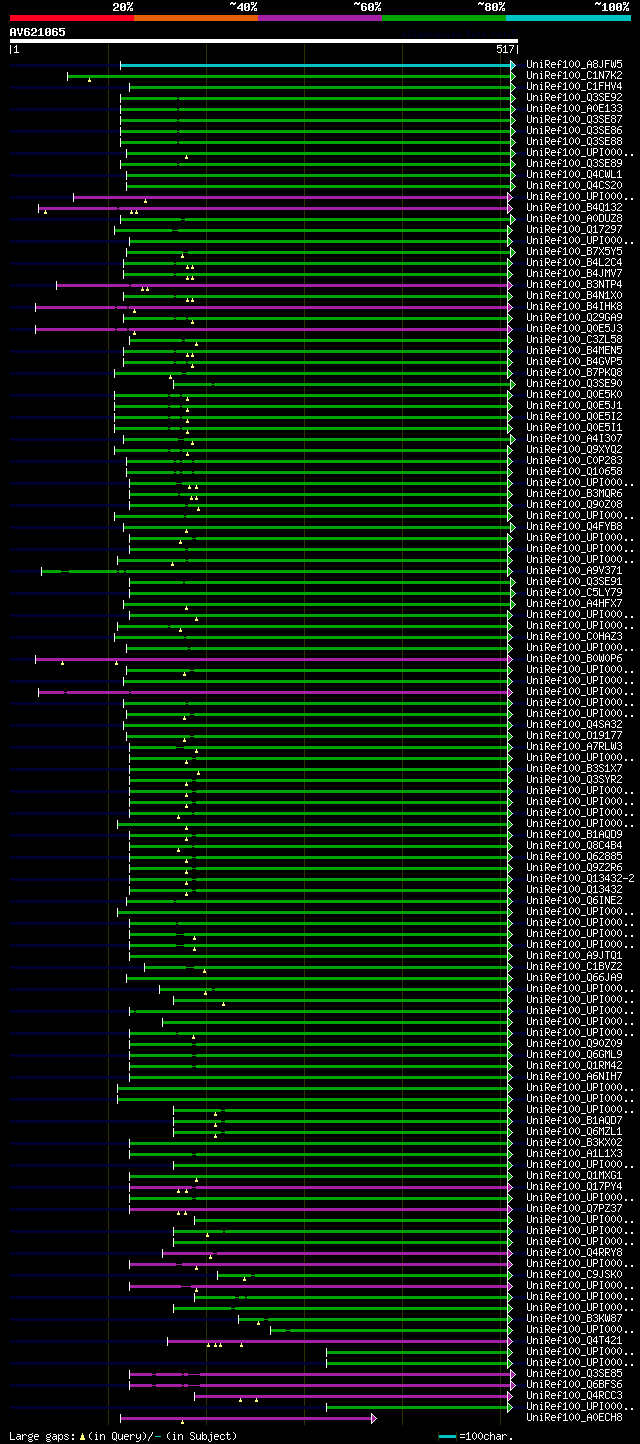
Task: Choose the UniRef100_Q17297 hit
Action: [x=574, y=229]
